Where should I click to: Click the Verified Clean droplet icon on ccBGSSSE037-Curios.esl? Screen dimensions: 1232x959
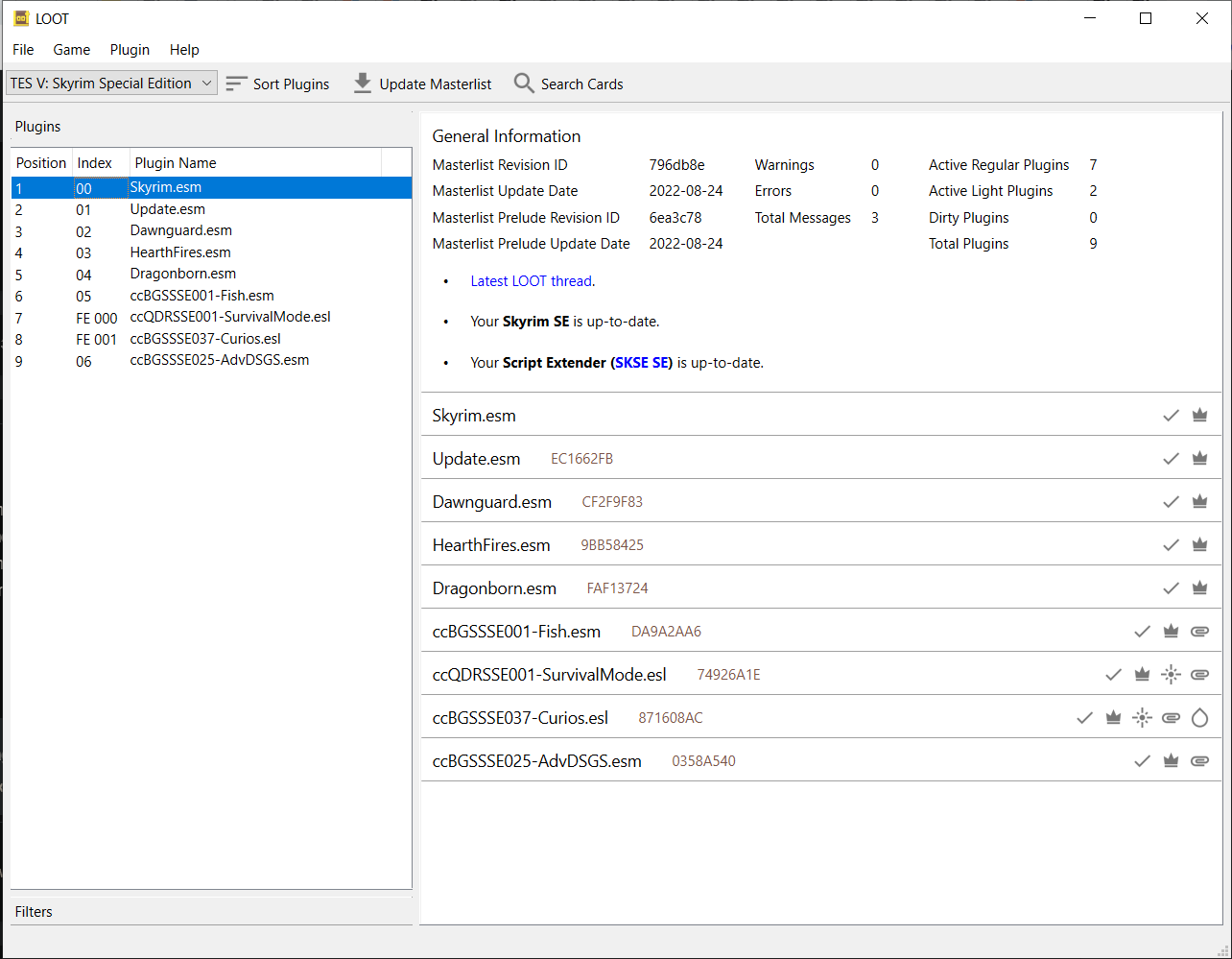(1199, 717)
